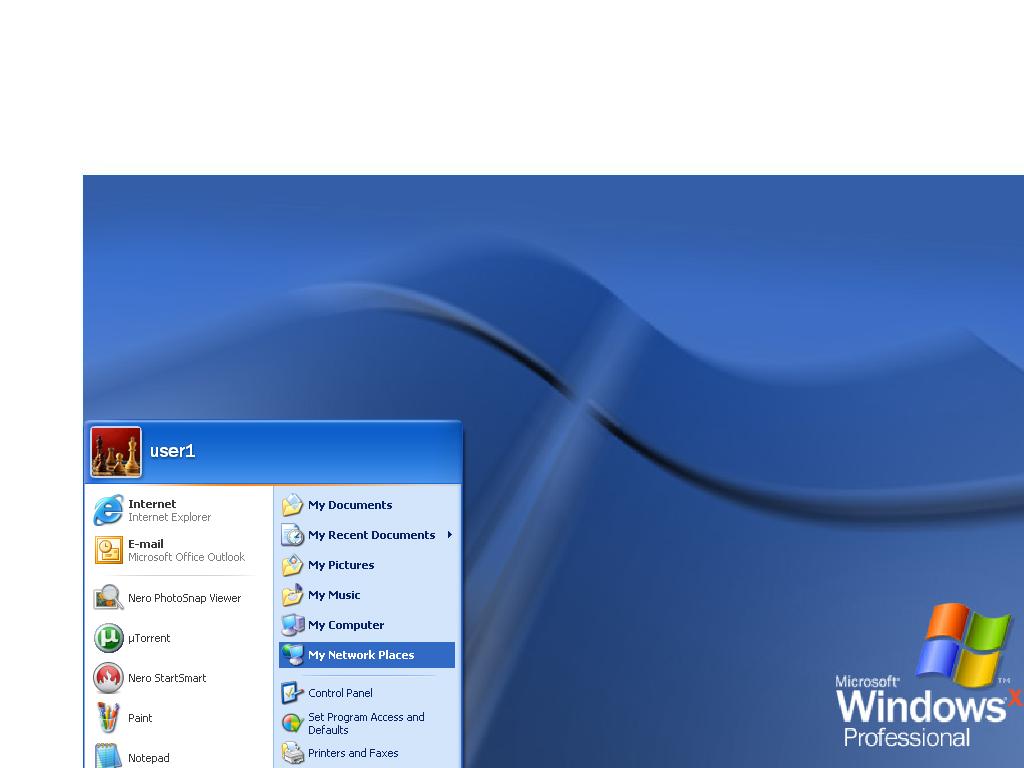
Task: Choose Set Program Access and Defaults
Action: (365, 723)
